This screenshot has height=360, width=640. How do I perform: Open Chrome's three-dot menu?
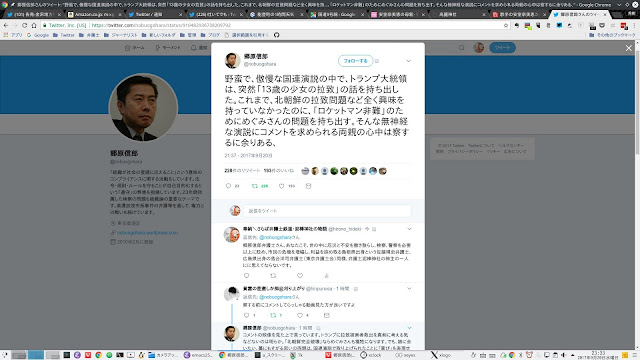633,25
